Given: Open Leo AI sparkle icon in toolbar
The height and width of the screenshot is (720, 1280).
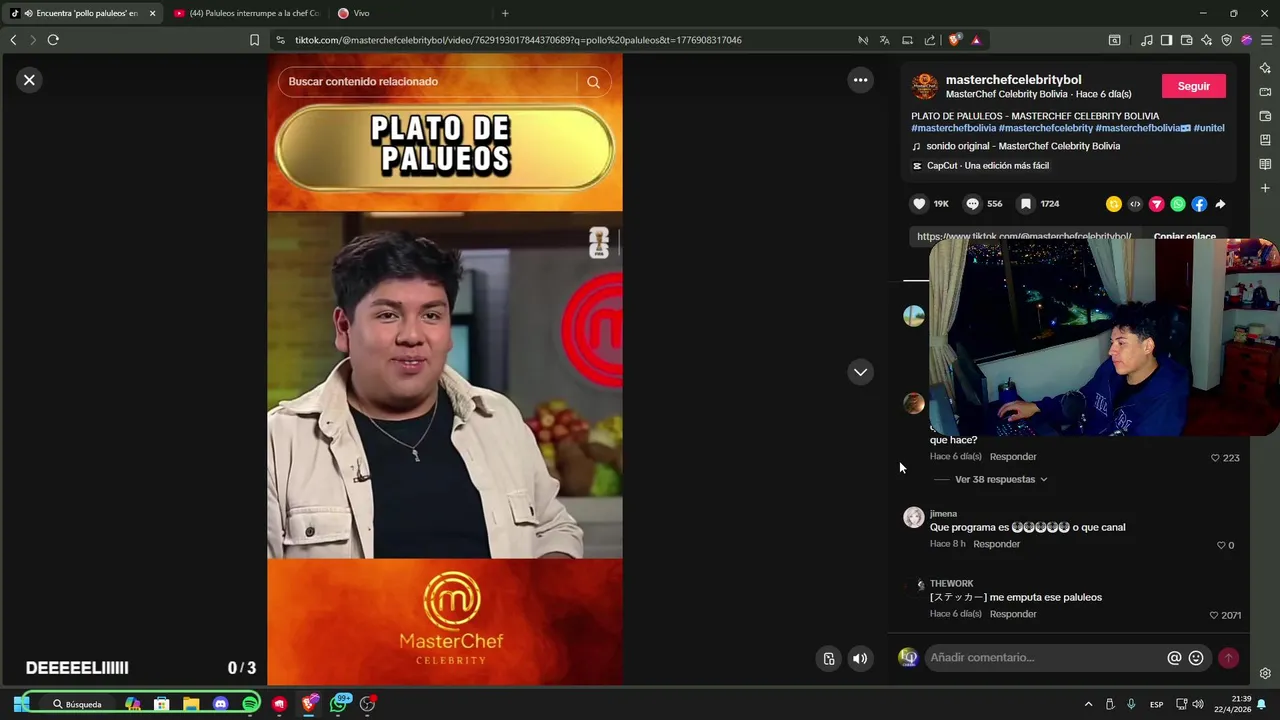Looking at the screenshot, I should pyautogui.click(x=1206, y=40).
